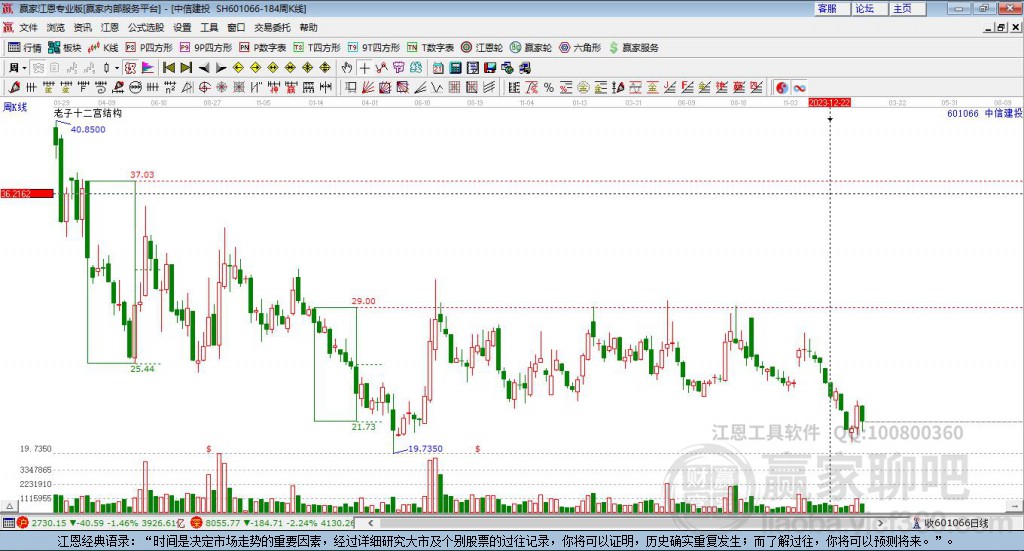The width and height of the screenshot is (1024, 551).
Task: Open the 帮助 menu
Action: coord(308,27)
